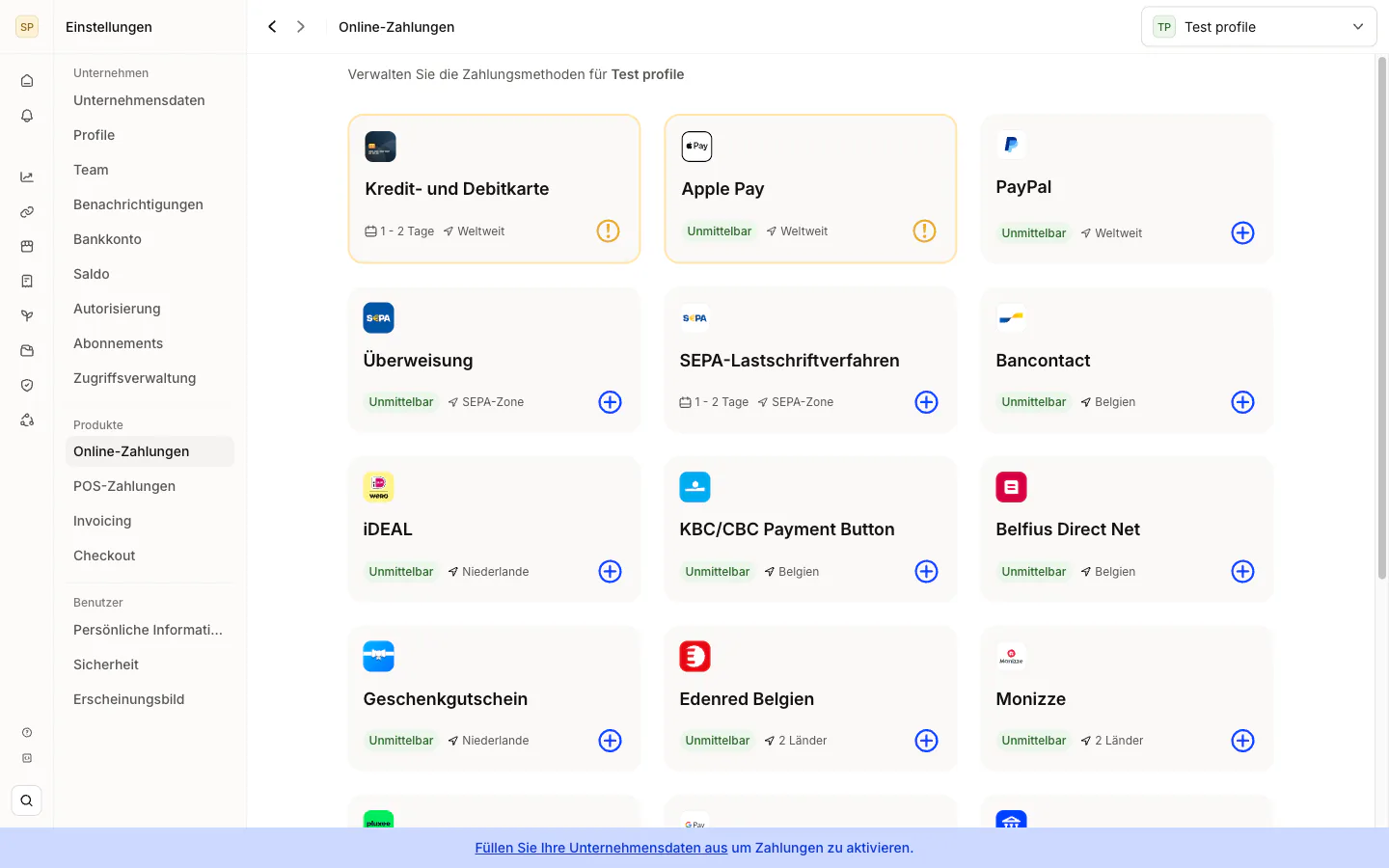Image resolution: width=1389 pixels, height=868 pixels.
Task: Go forward with right chevron arrow
Action: (301, 27)
